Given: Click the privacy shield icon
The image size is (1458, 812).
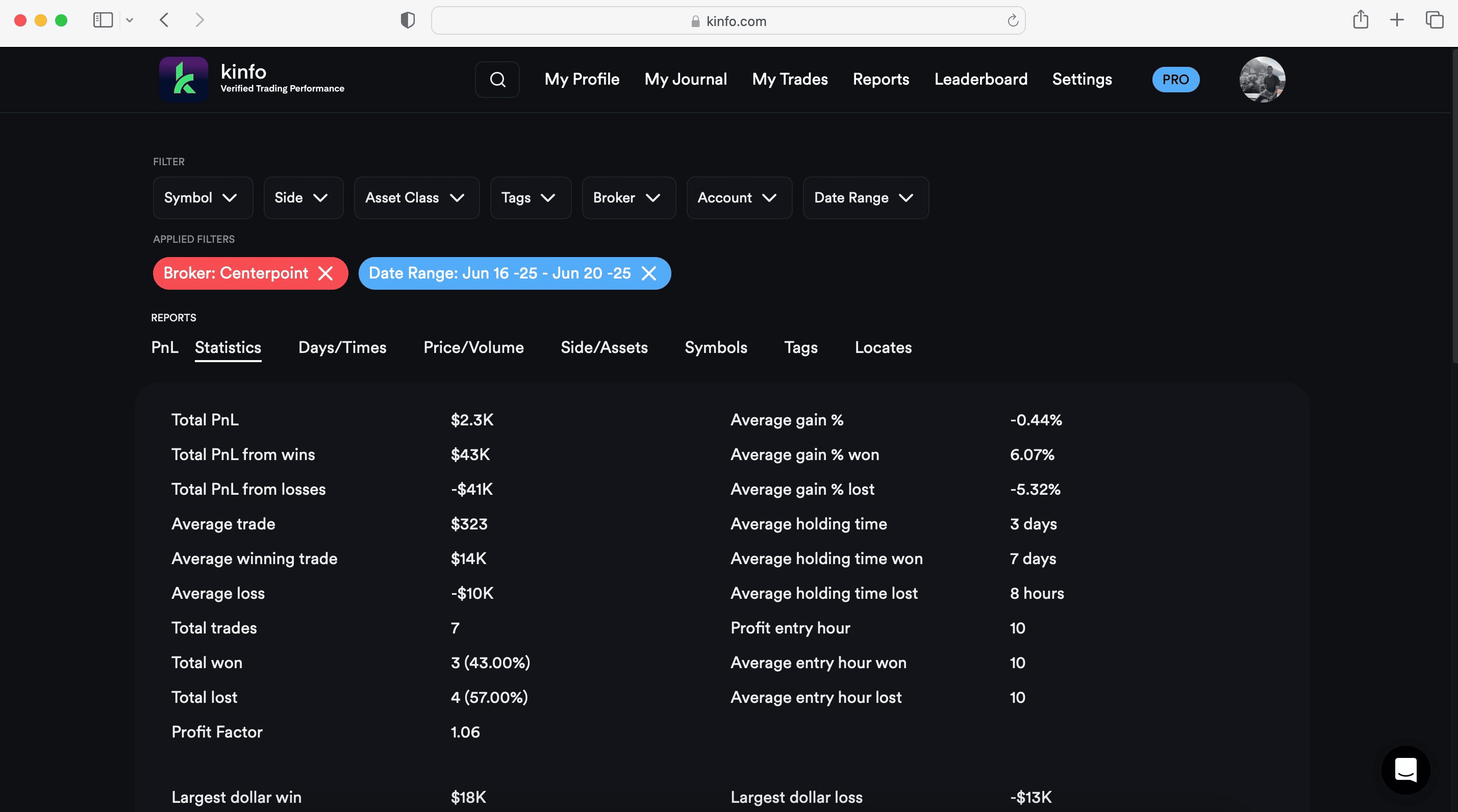Looking at the screenshot, I should [408, 20].
